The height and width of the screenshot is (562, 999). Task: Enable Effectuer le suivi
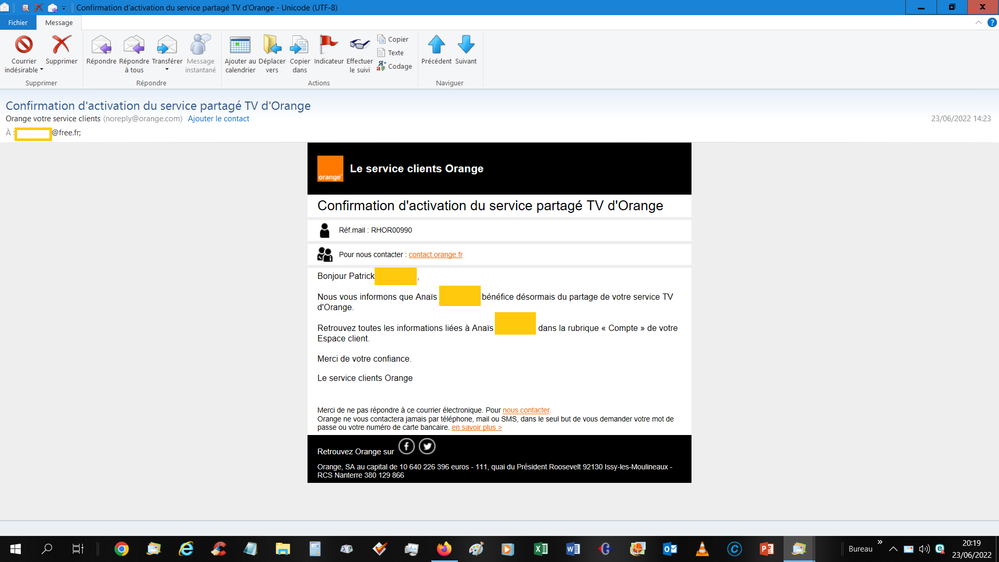click(x=359, y=54)
